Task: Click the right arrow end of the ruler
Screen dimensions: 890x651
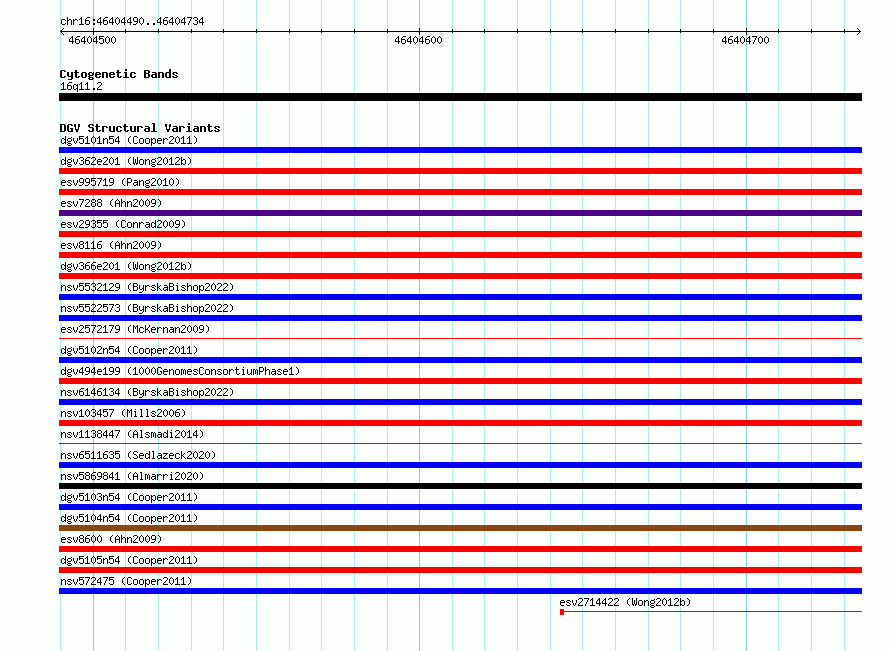Action: 858,31
